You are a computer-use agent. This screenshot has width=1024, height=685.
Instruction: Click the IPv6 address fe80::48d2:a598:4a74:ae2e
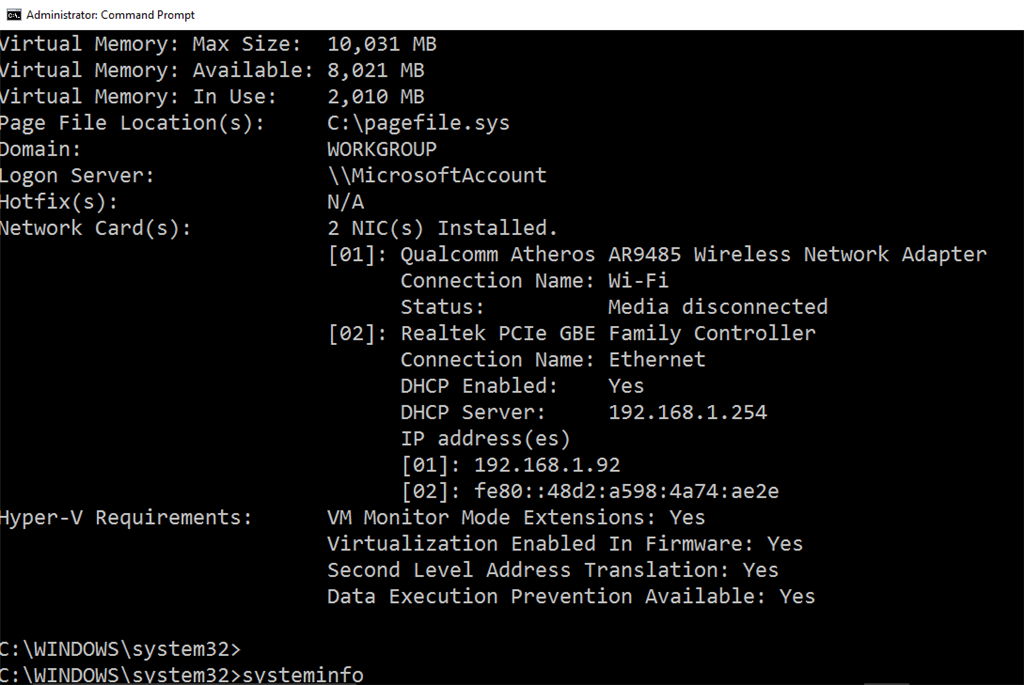pyautogui.click(x=626, y=491)
